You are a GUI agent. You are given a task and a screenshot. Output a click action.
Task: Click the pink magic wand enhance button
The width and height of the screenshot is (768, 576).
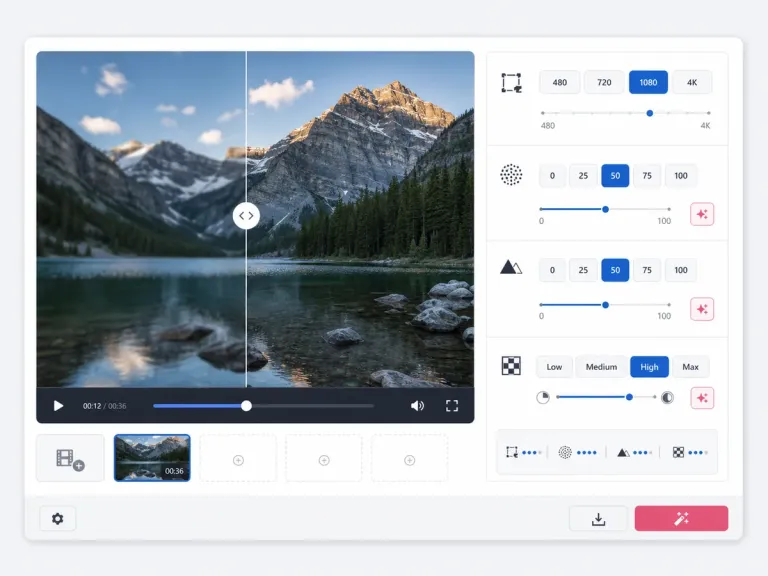pos(681,519)
